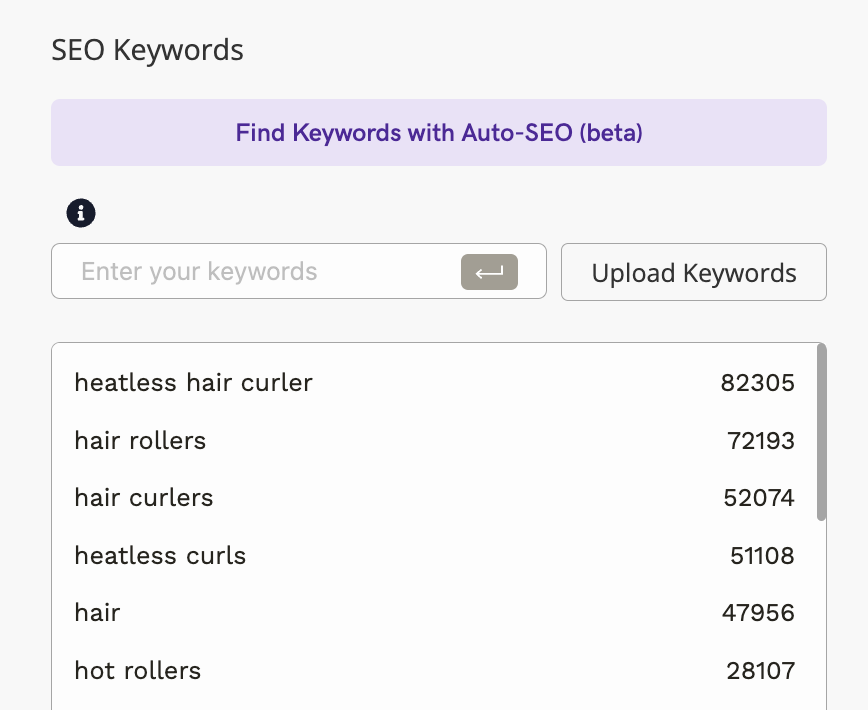
Task: Click the volume value 28107
Action: coord(760,670)
